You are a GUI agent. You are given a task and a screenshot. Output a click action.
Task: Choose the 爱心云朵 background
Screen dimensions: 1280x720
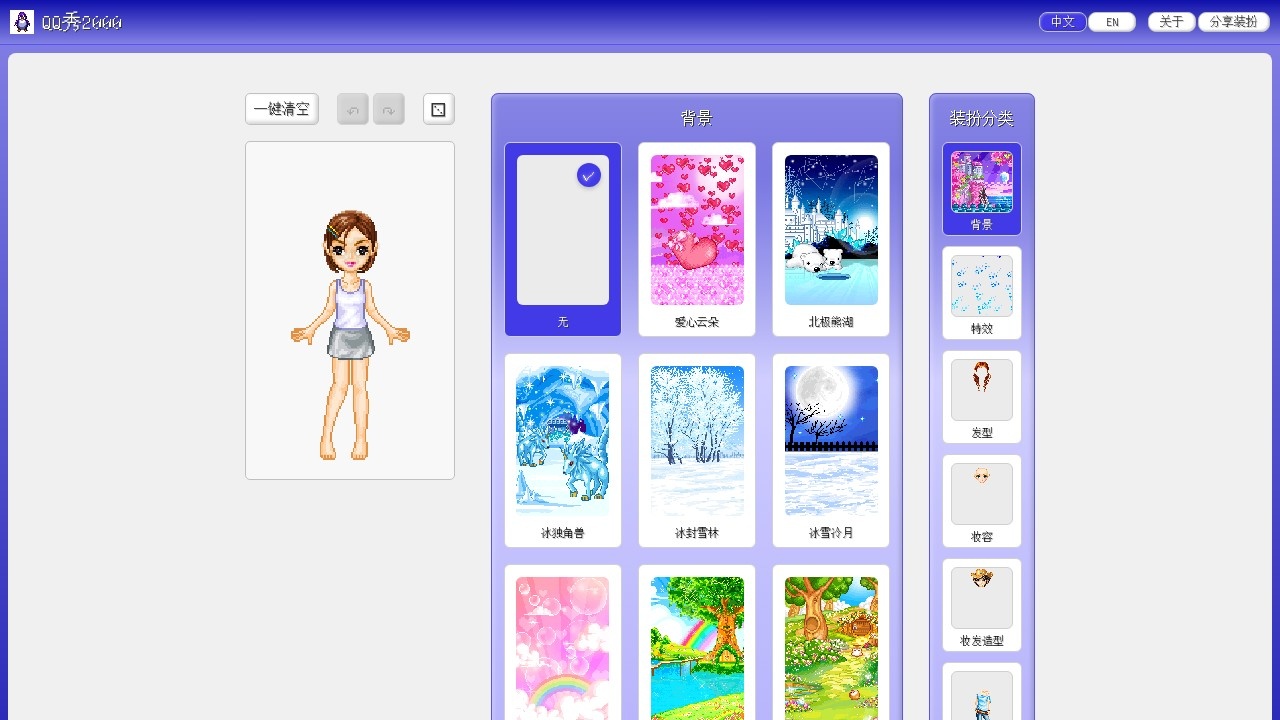697,239
